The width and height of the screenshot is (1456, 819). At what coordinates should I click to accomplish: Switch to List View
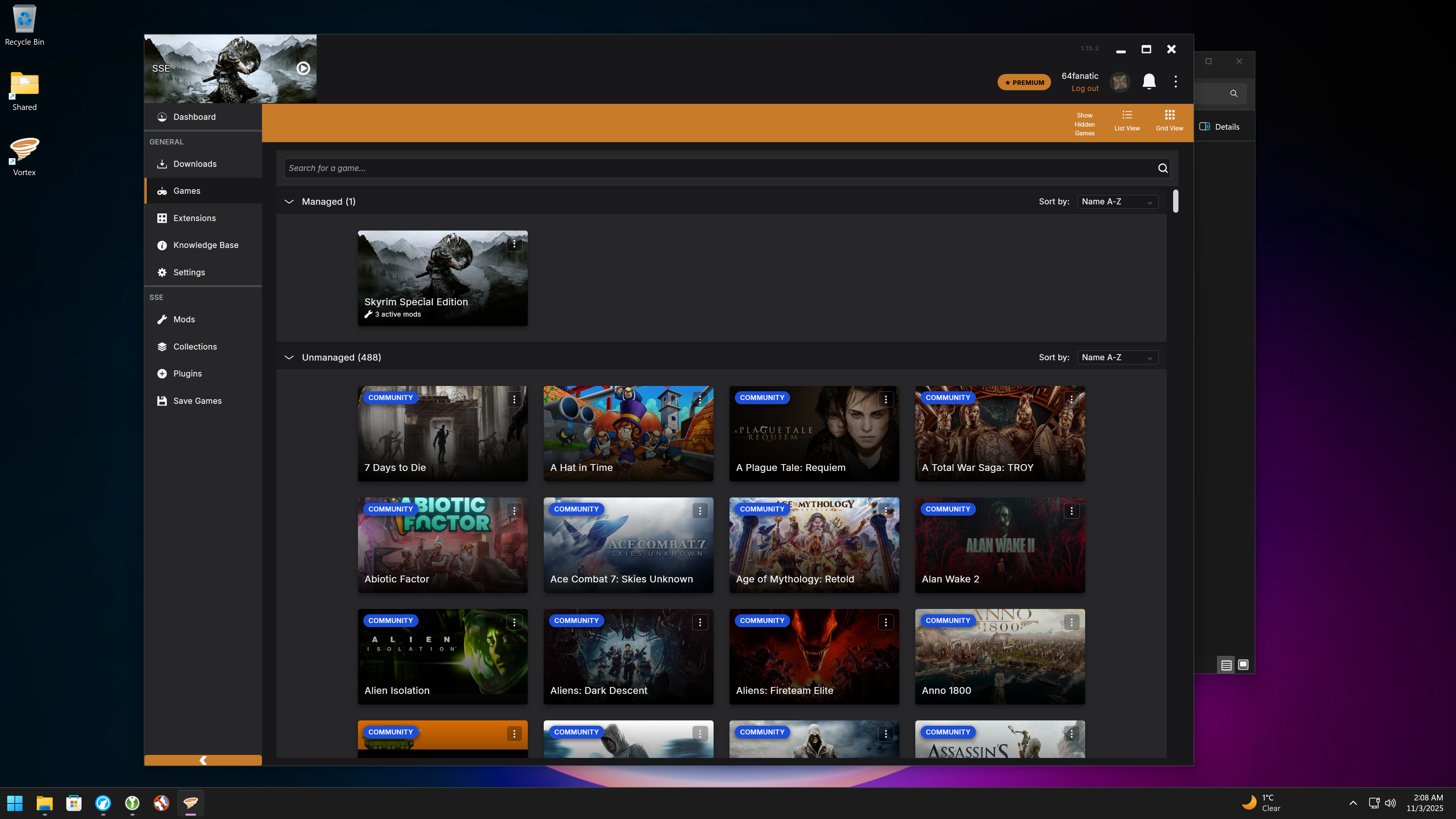pyautogui.click(x=1127, y=121)
